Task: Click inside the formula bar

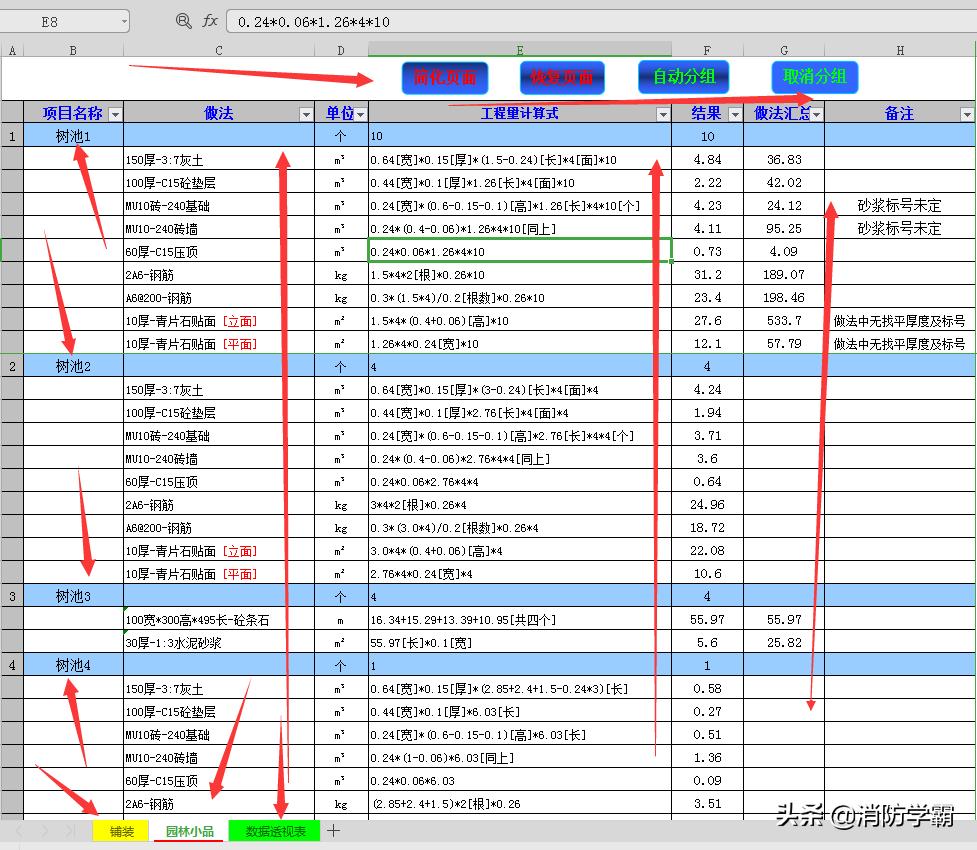Action: pyautogui.click(x=450, y=20)
